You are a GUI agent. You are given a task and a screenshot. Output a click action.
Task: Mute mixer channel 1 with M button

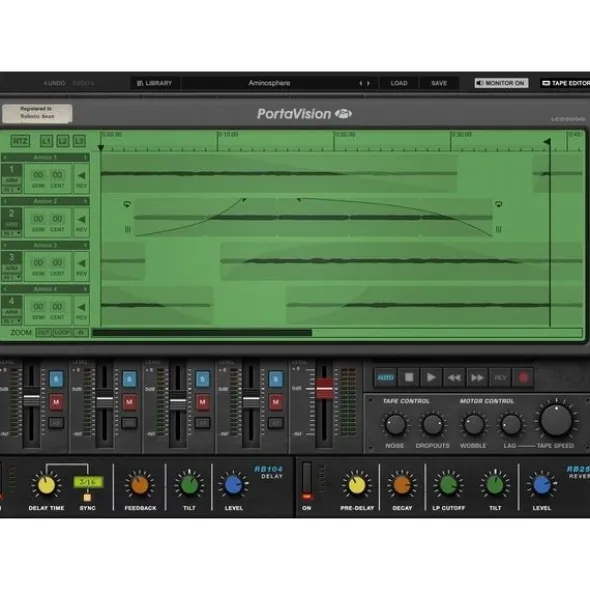pyautogui.click(x=56, y=402)
